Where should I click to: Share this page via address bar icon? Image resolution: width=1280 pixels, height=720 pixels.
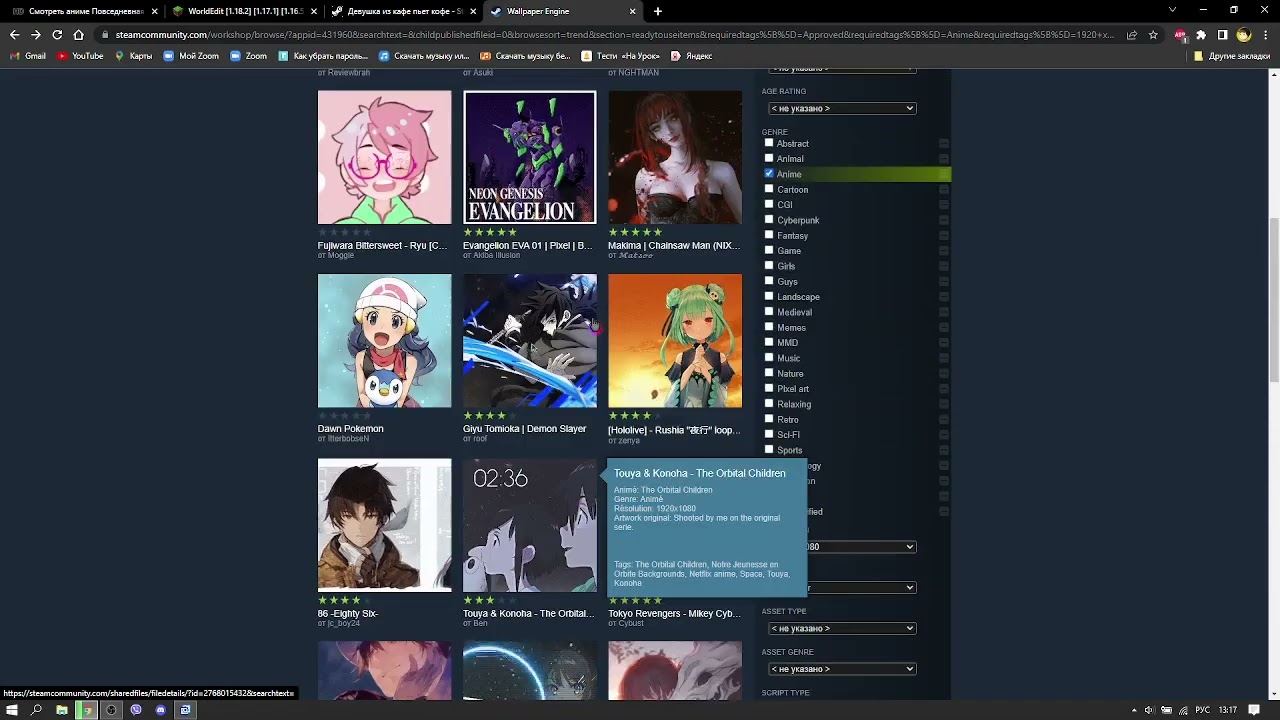click(x=1132, y=35)
